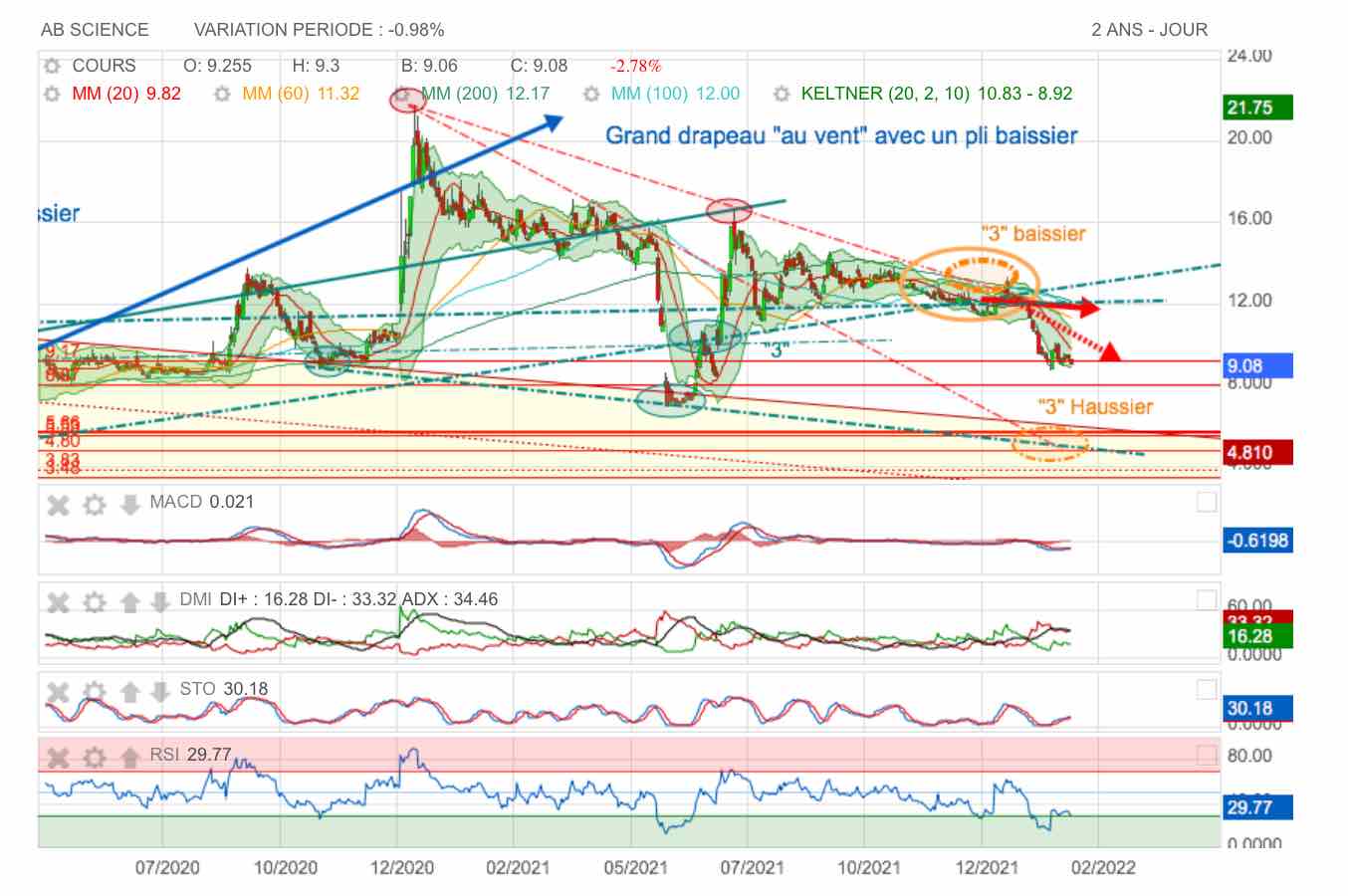Image resolution: width=1348 pixels, height=896 pixels.
Task: Select the COURS label
Action: [x=104, y=66]
